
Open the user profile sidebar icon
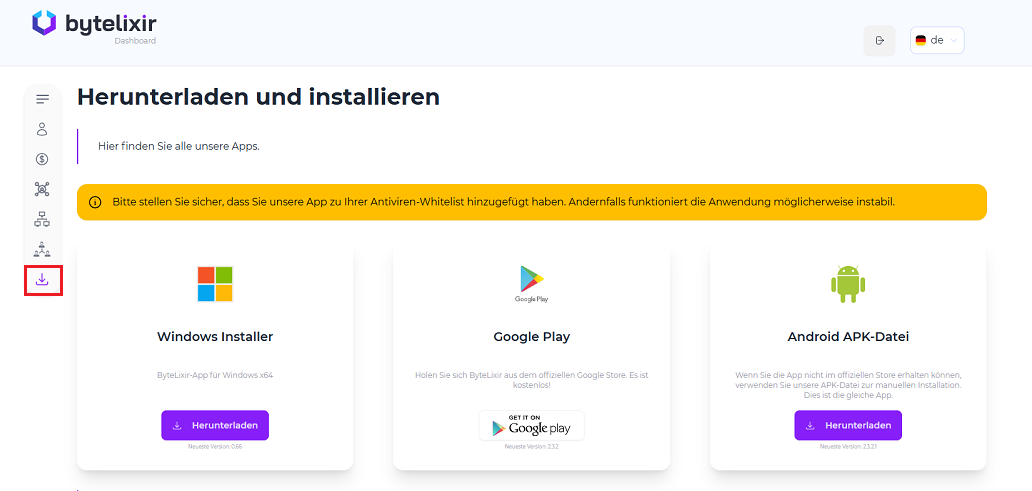[x=43, y=129]
